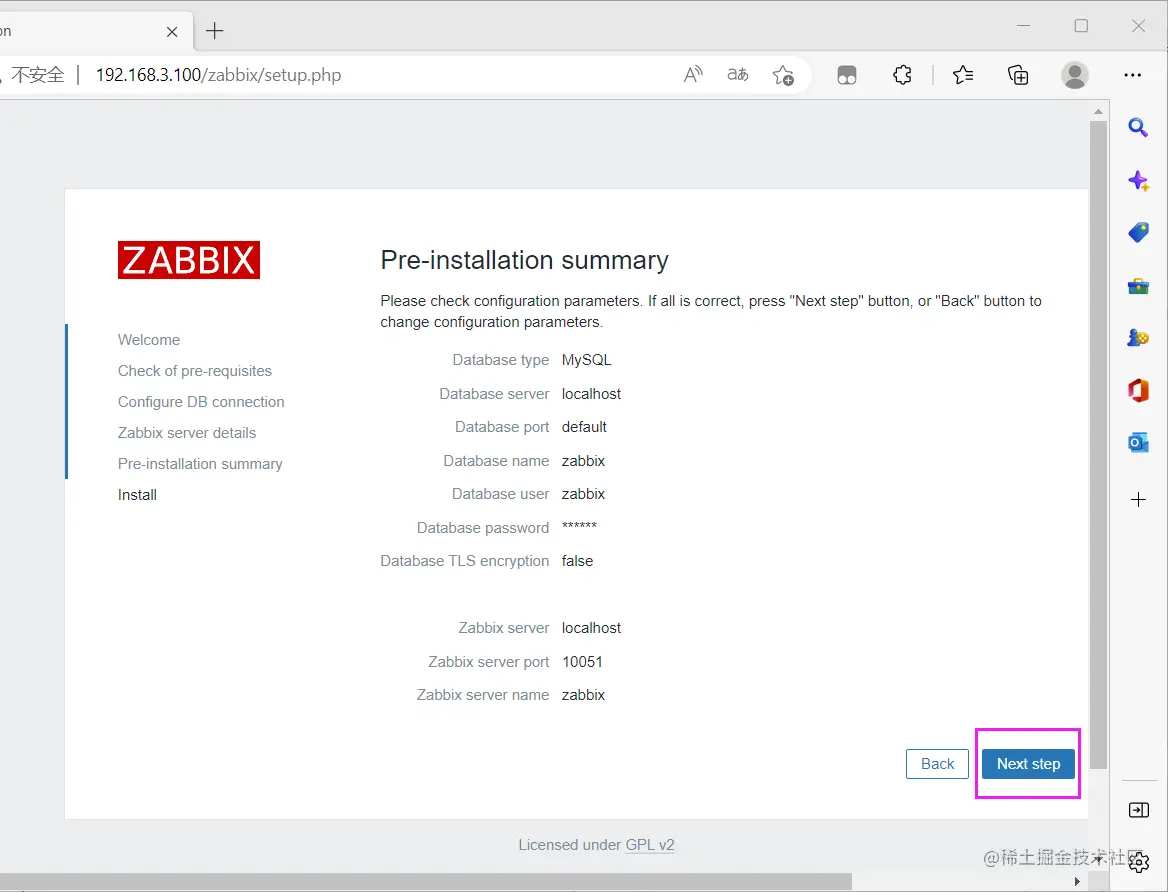Click the Pre-installation summary heading

(524, 260)
